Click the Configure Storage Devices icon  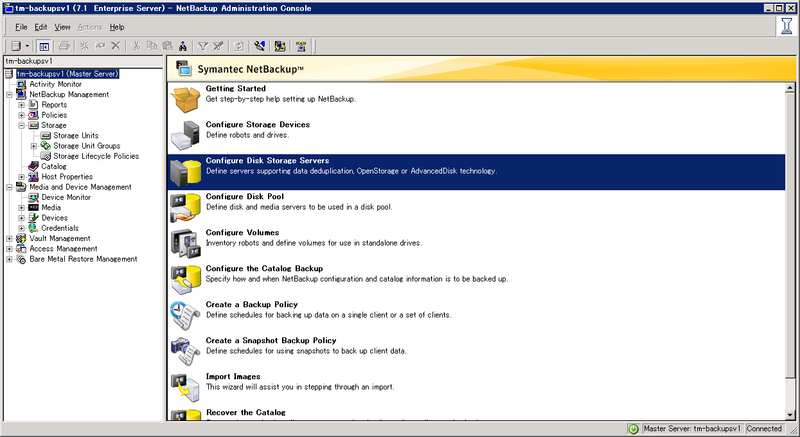point(185,135)
